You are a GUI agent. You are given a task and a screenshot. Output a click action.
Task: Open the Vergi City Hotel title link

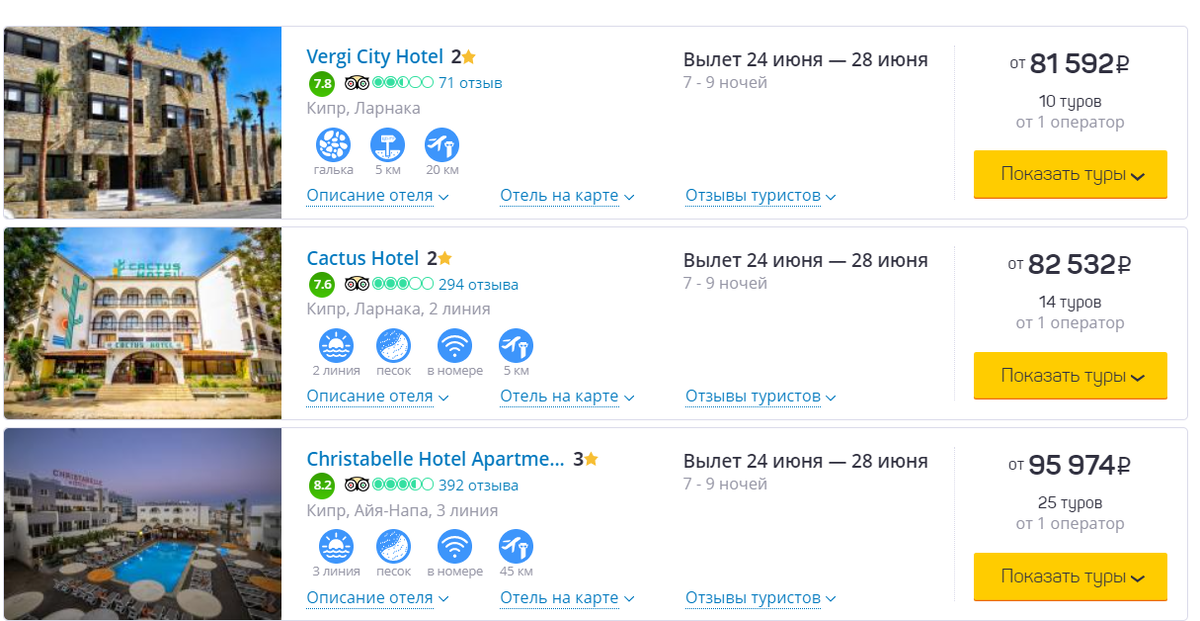[375, 57]
